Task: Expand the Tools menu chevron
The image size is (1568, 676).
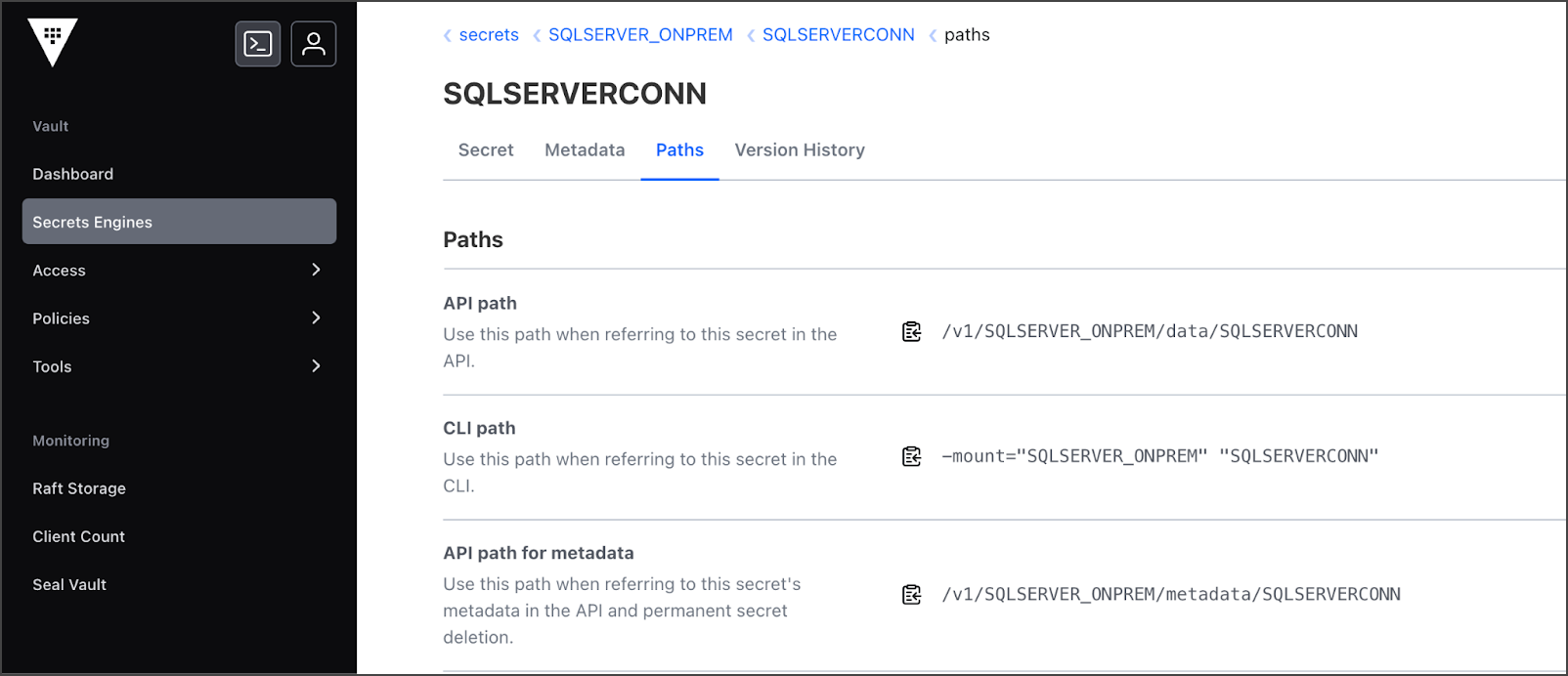Action: point(316,366)
